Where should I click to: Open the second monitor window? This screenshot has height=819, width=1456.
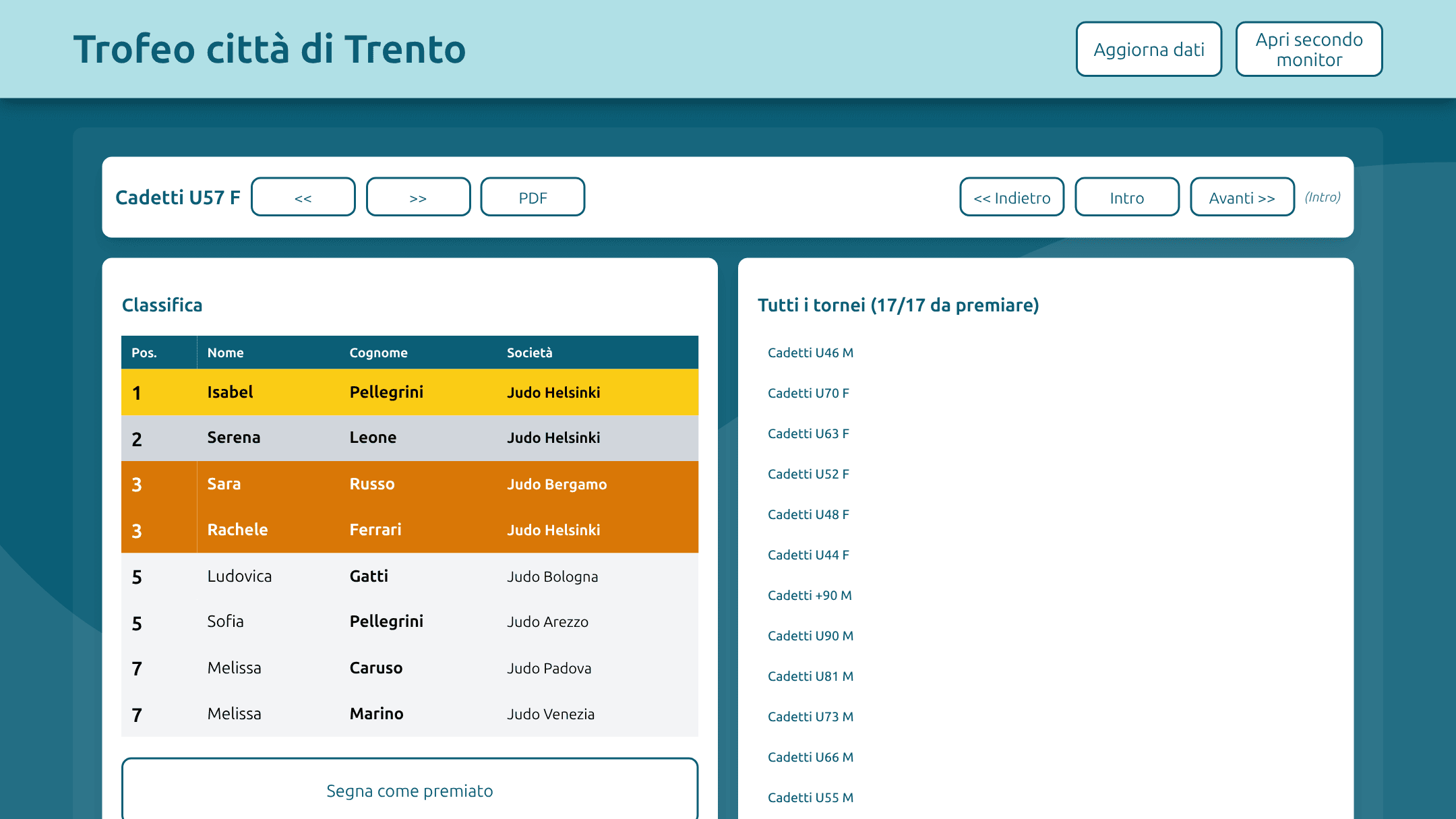pos(1308,49)
